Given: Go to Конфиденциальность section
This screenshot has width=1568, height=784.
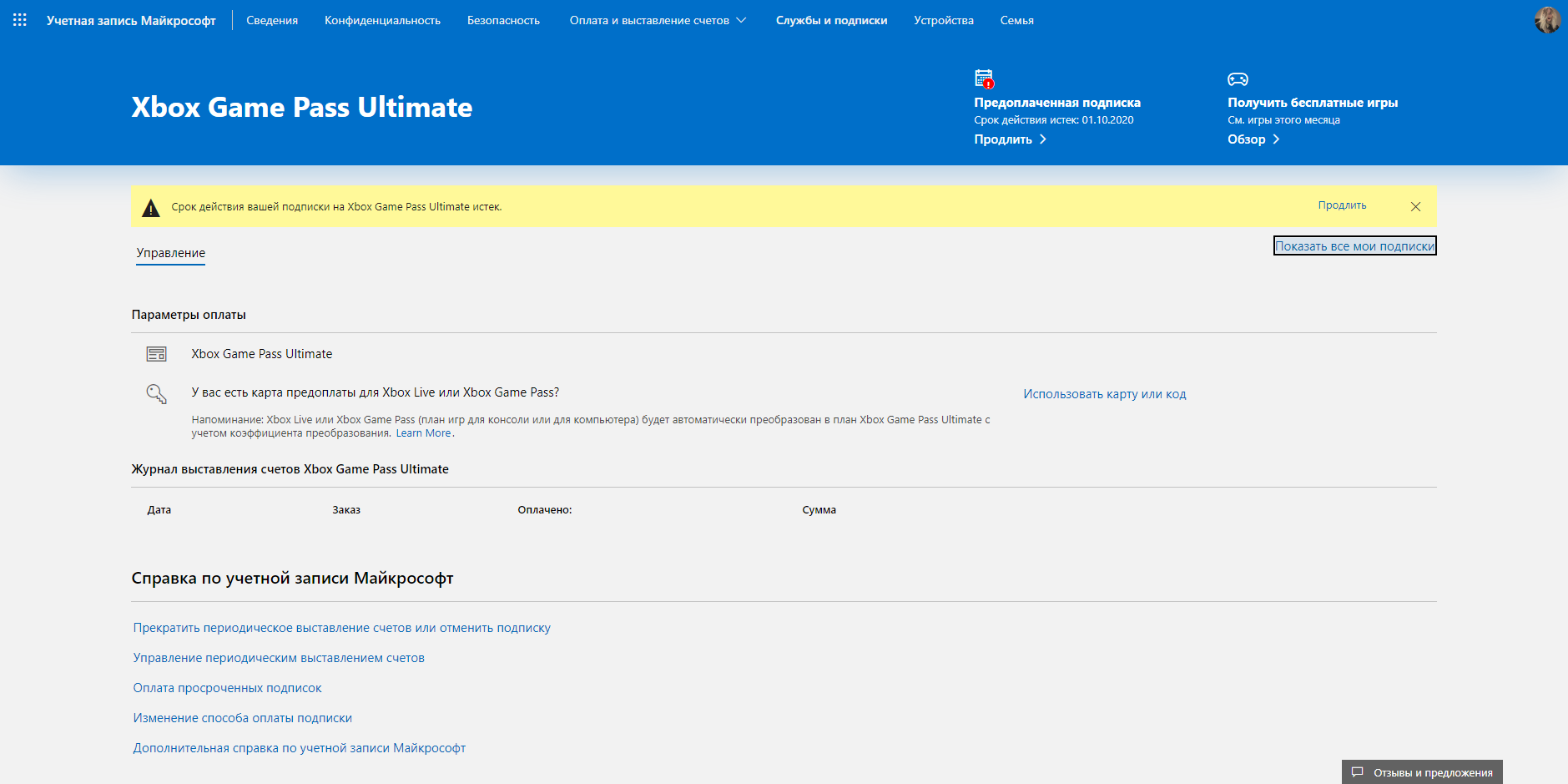Looking at the screenshot, I should pyautogui.click(x=382, y=20).
